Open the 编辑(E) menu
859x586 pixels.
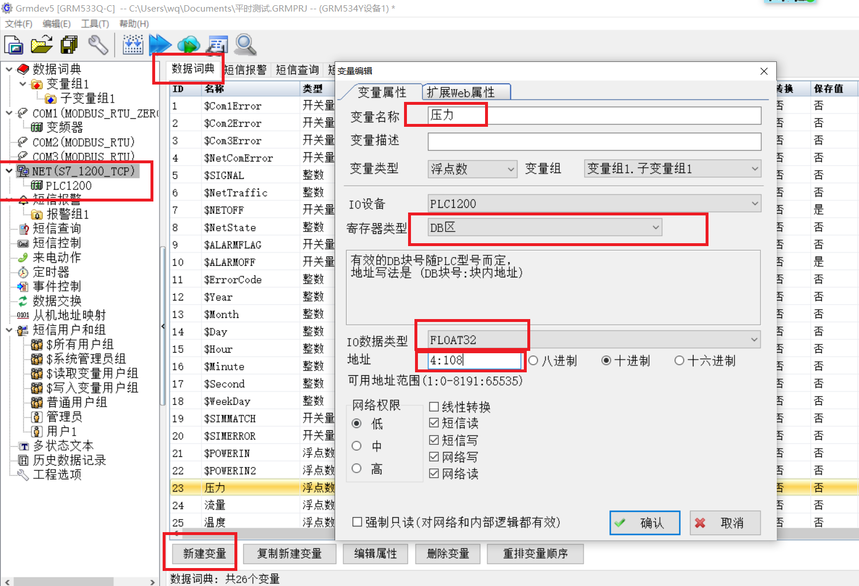[x=56, y=24]
